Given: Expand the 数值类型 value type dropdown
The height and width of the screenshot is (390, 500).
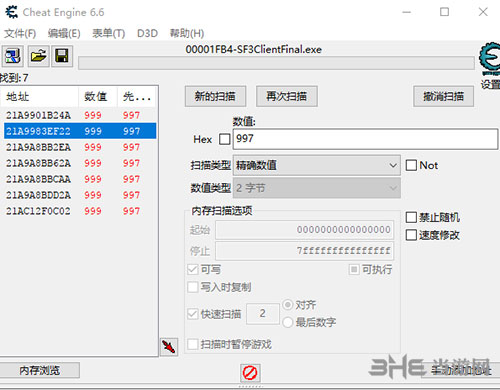Looking at the screenshot, I should pyautogui.click(x=317, y=188).
